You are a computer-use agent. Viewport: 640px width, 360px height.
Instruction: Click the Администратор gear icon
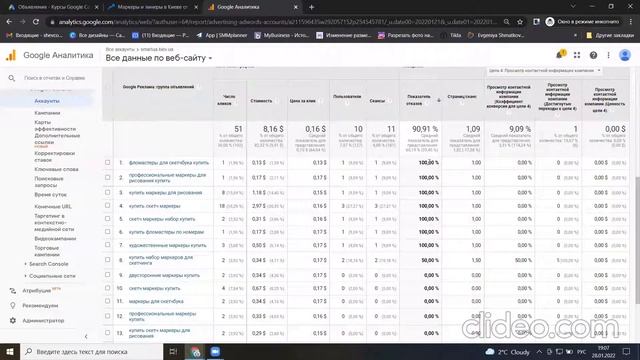(x=13, y=320)
